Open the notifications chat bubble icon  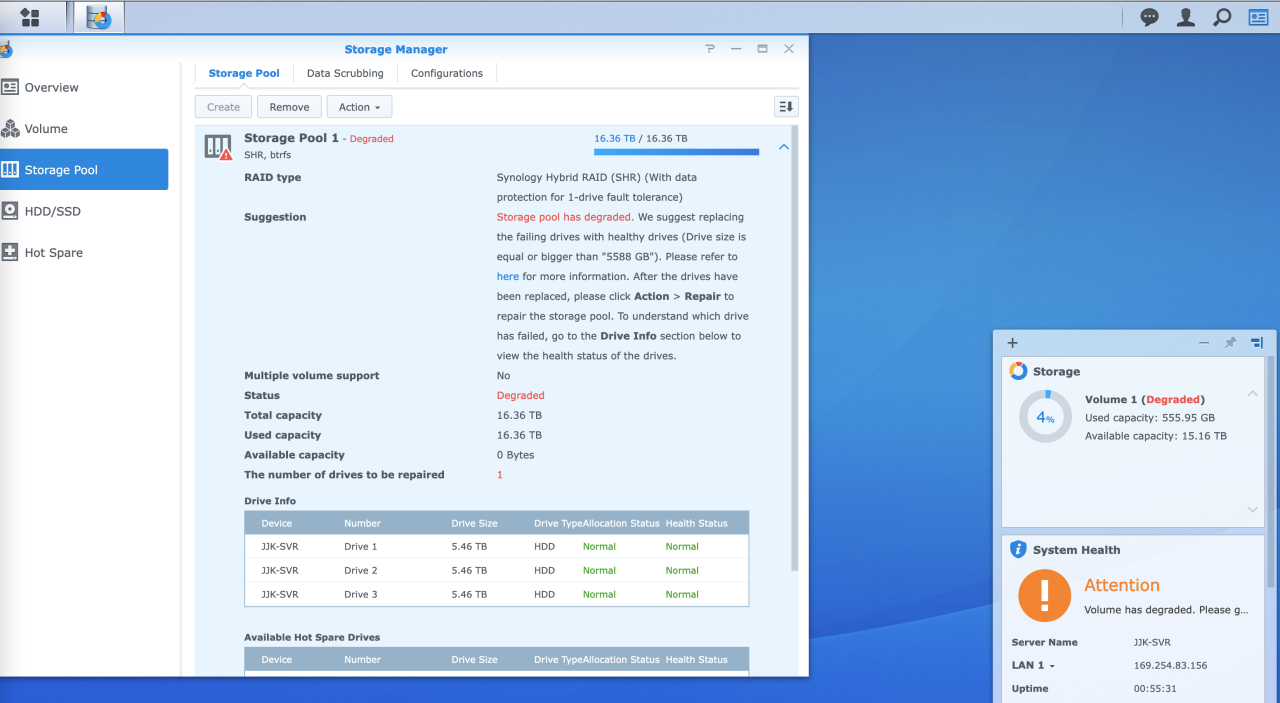point(1150,17)
